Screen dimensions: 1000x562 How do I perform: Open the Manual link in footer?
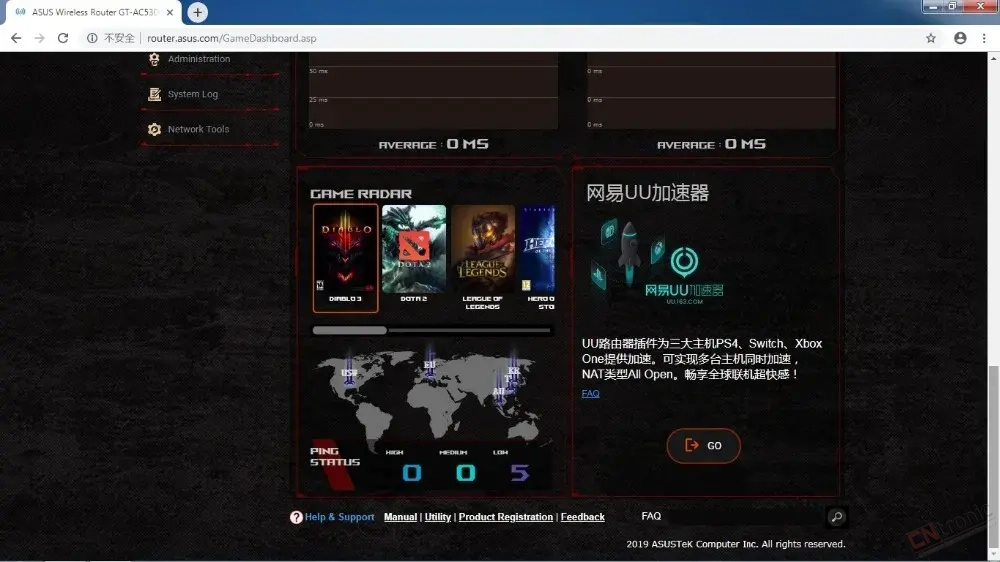[400, 517]
